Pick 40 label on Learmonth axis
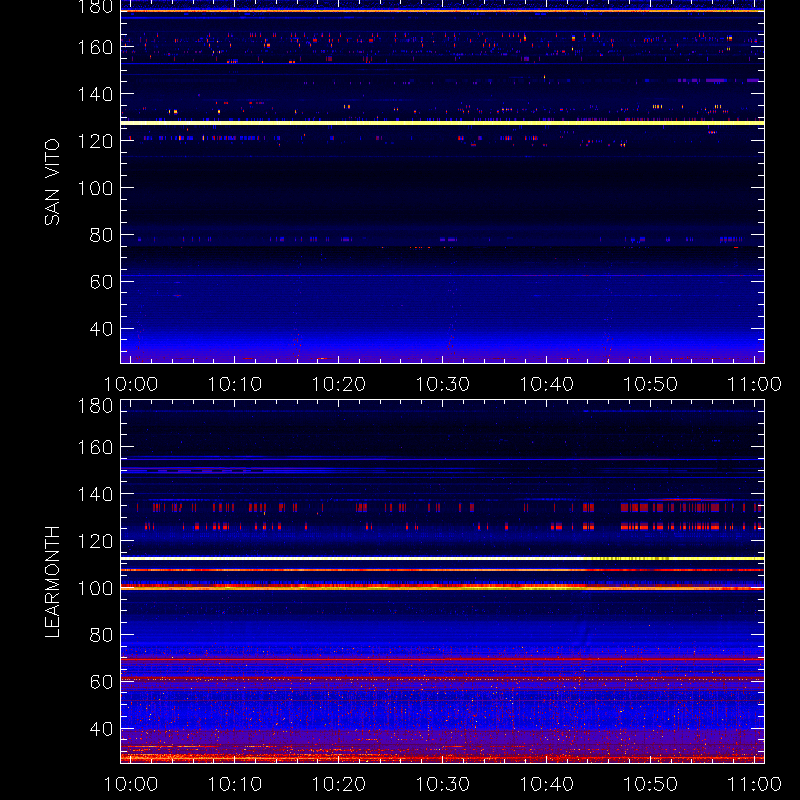 [x=101, y=729]
